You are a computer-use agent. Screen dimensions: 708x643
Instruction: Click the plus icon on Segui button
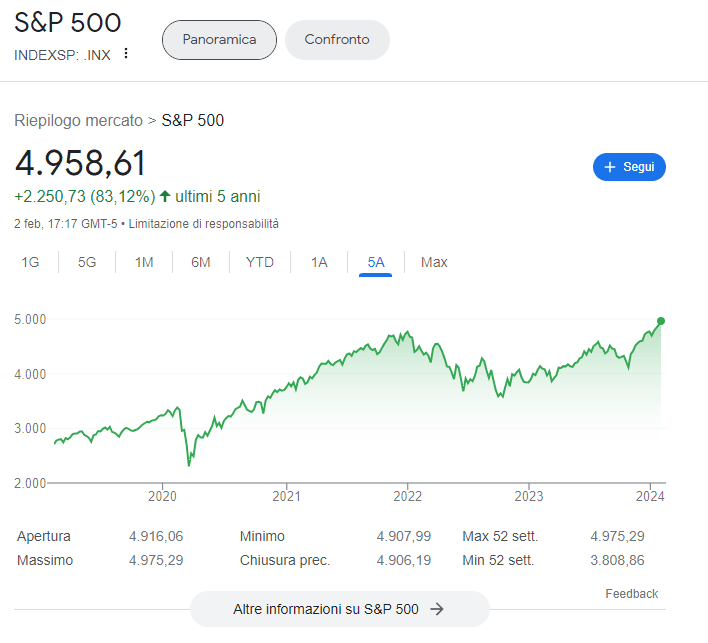coord(610,167)
